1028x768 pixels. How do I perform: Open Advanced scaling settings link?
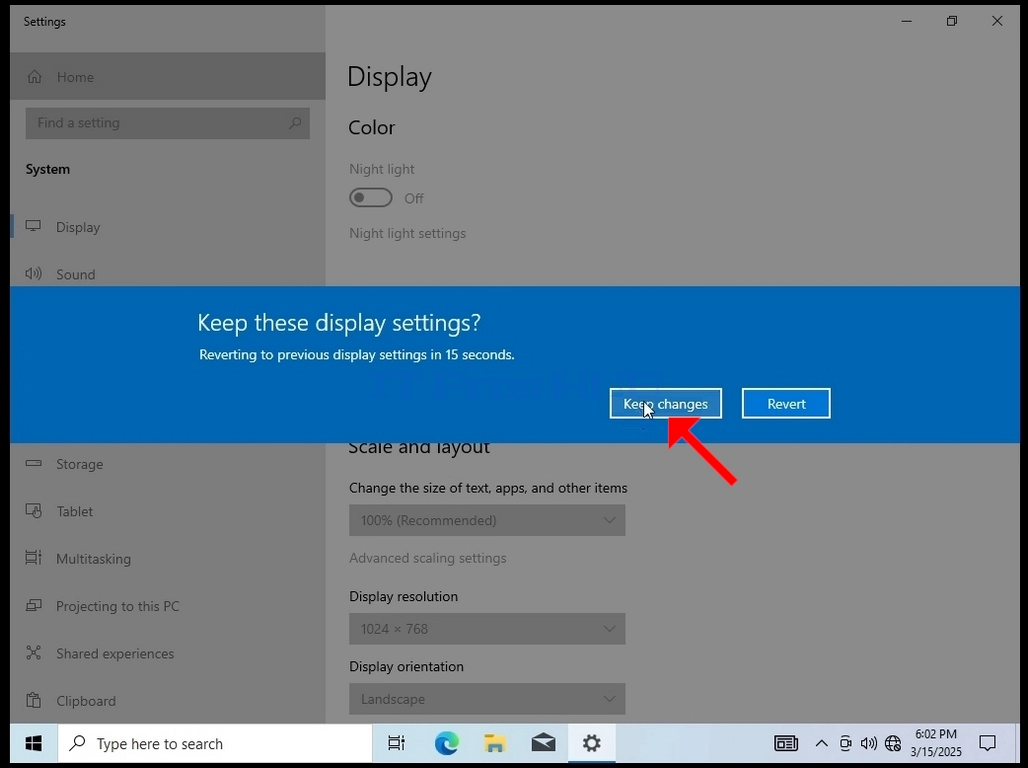[427, 558]
